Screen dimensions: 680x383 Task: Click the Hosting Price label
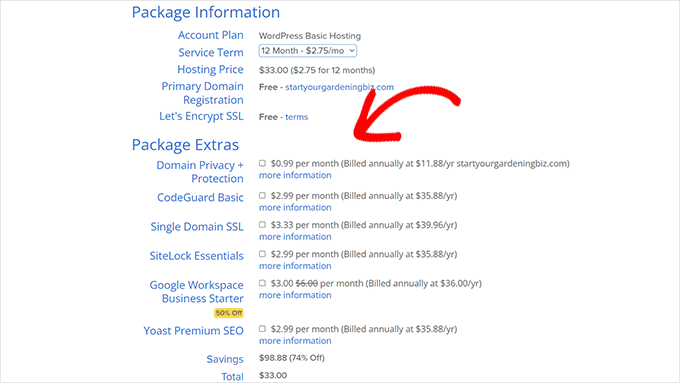tap(210, 69)
